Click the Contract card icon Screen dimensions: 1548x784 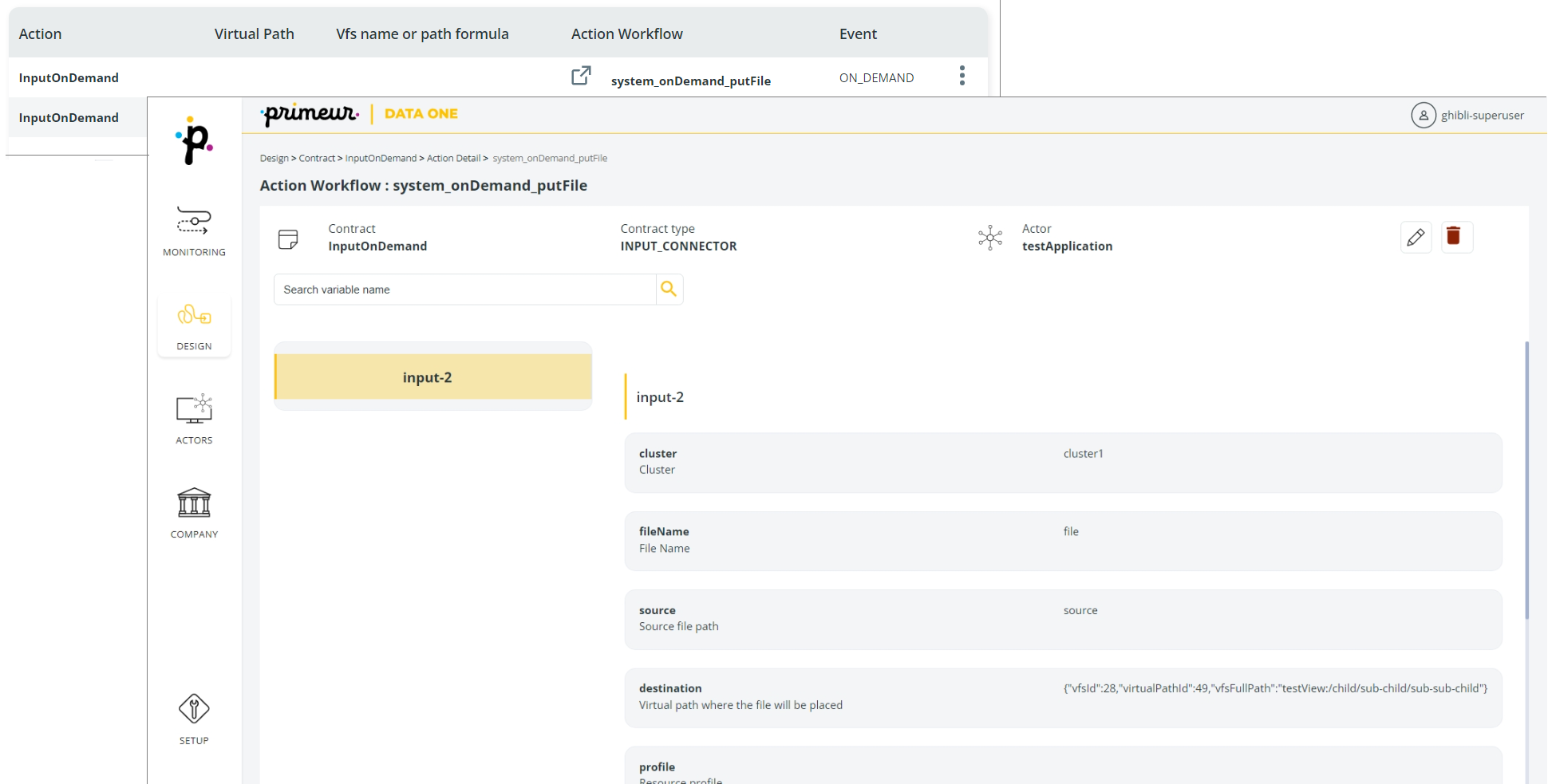click(288, 238)
